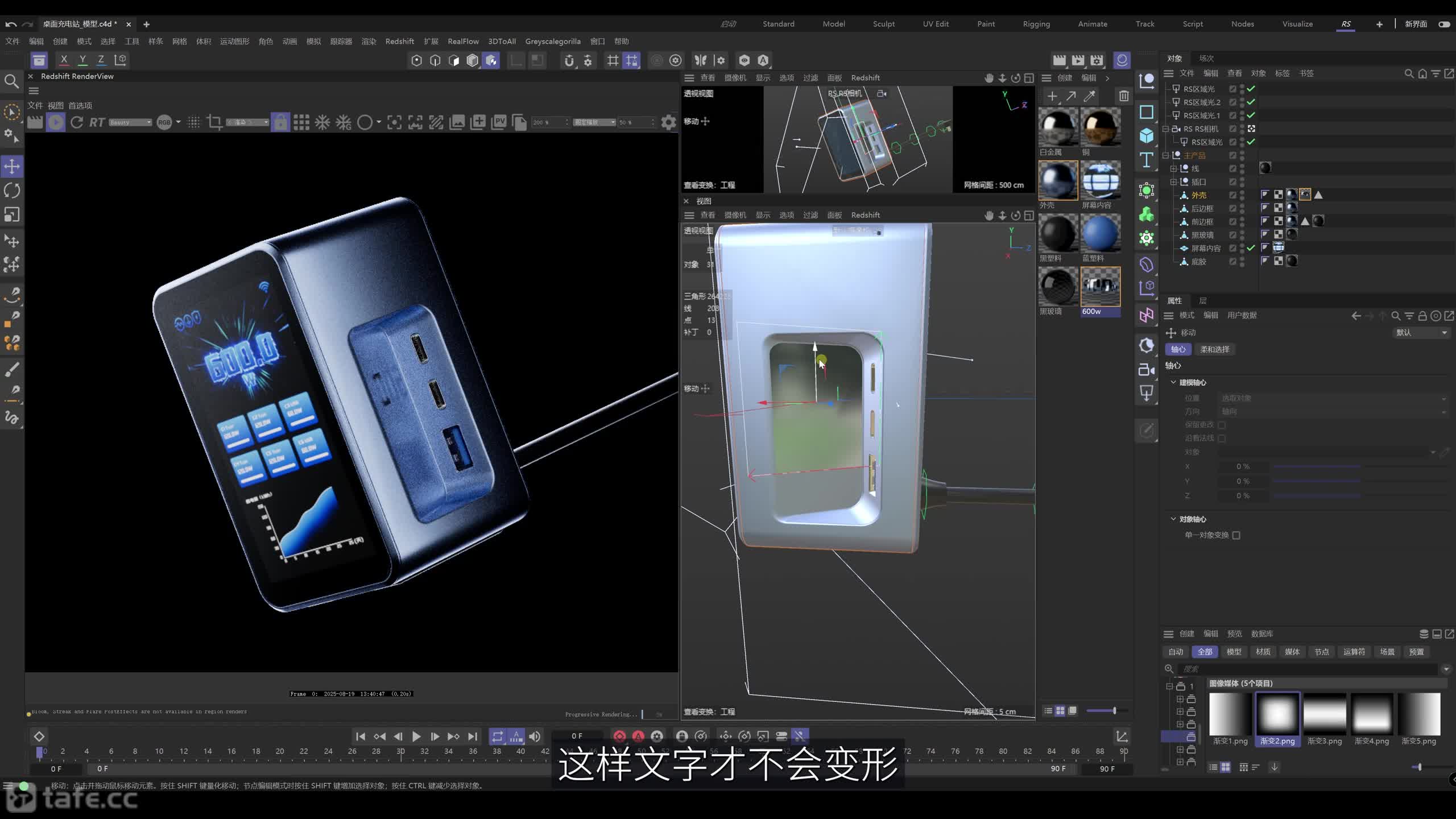Select the Move tool in left toolbar
The image size is (1456, 819).
12,166
